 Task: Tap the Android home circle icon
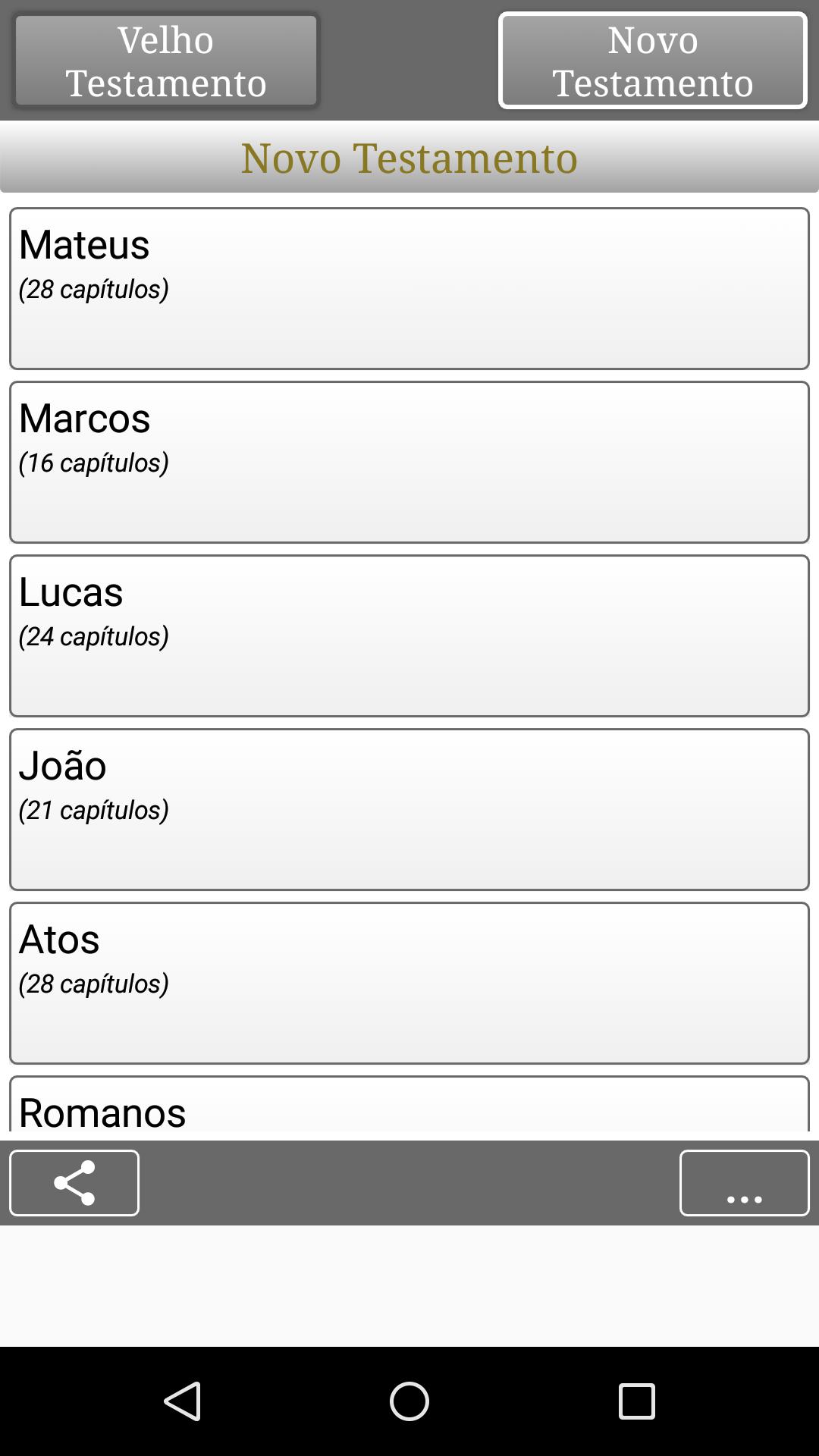(x=409, y=1401)
